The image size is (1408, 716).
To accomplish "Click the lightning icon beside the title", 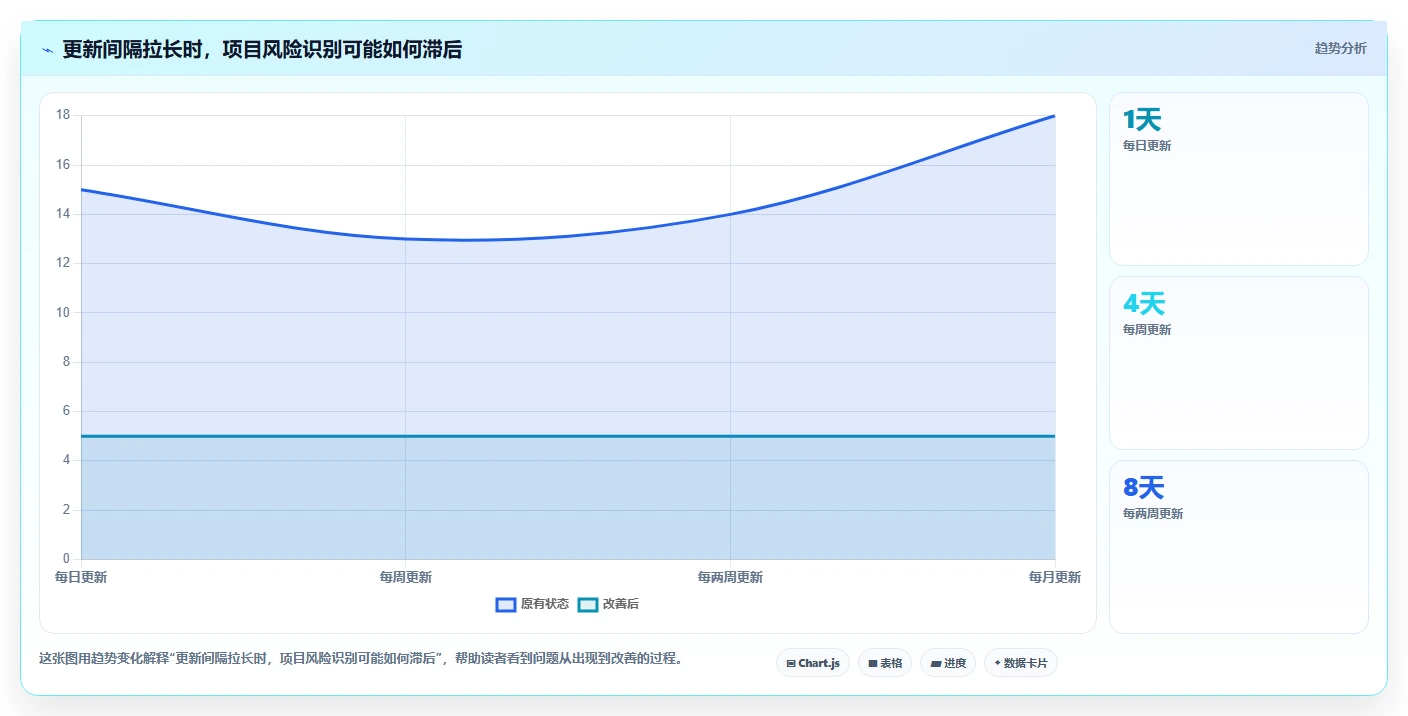I will [x=48, y=50].
